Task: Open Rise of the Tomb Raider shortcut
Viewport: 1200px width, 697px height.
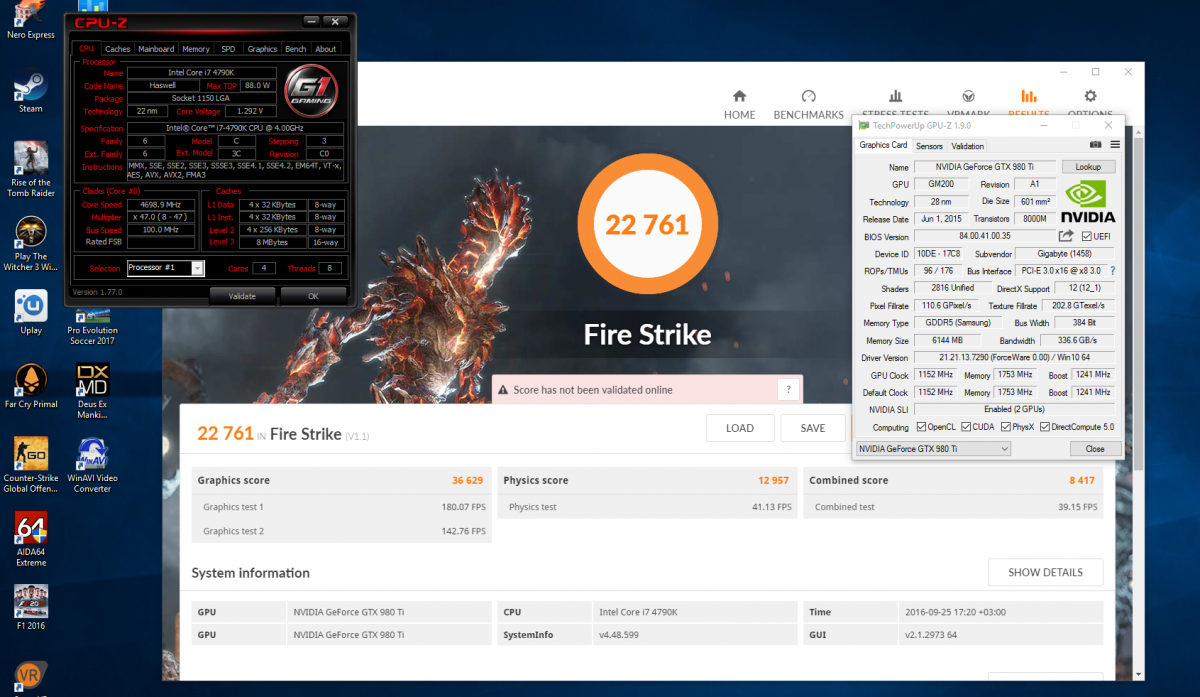Action: (31, 168)
